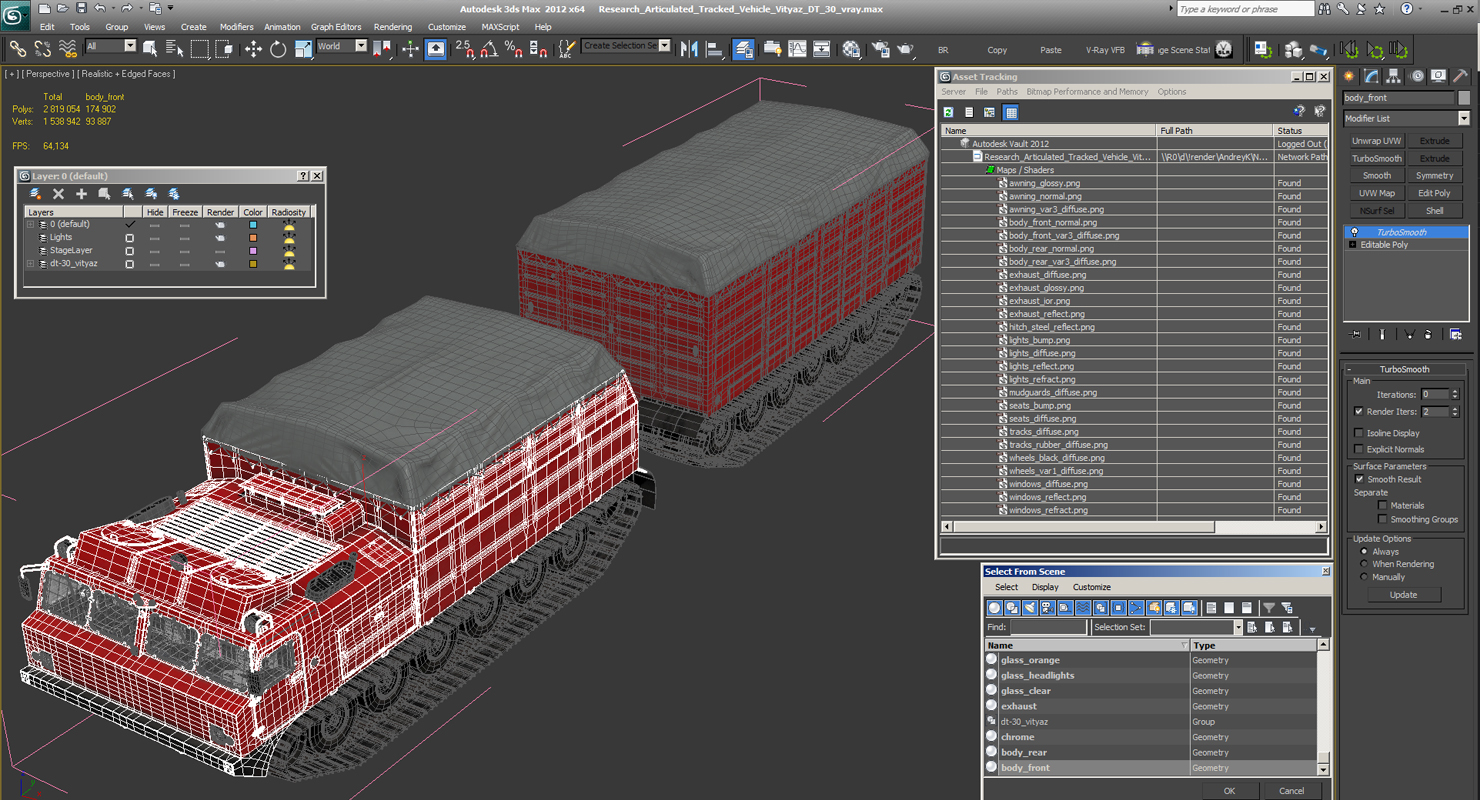This screenshot has height=800, width=1480.
Task: Open the Curve Editor from toolbar
Action: pos(797,49)
